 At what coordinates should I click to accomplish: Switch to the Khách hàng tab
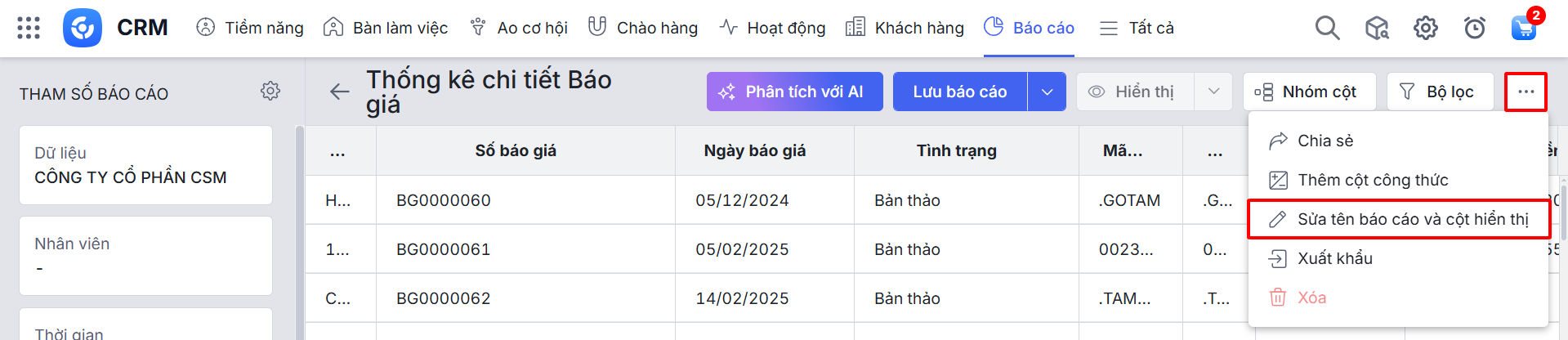905,28
